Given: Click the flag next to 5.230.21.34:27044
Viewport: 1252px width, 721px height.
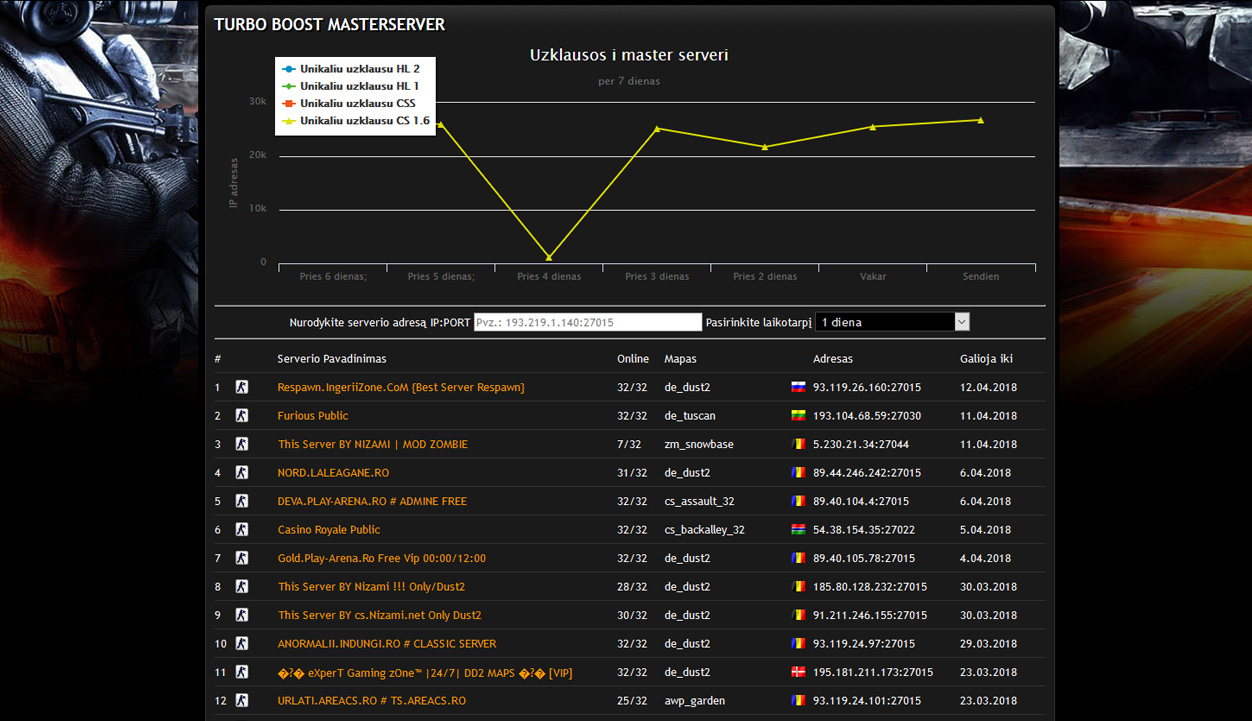Looking at the screenshot, I should [798, 444].
